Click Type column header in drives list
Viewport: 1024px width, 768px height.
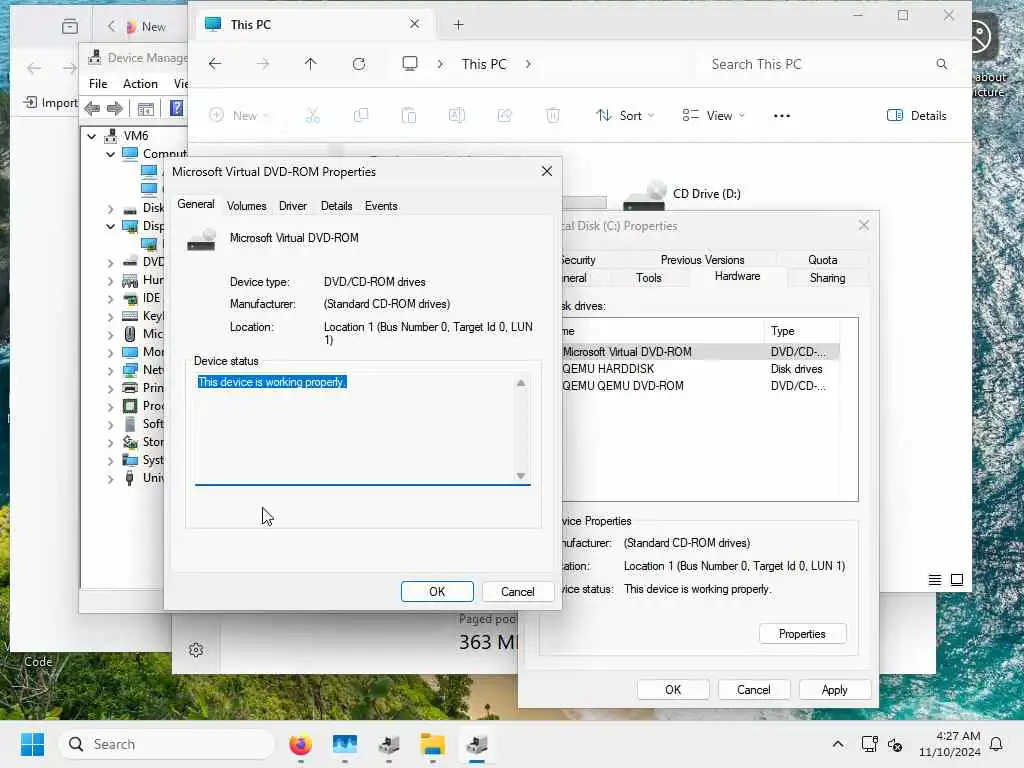pyautogui.click(x=802, y=331)
